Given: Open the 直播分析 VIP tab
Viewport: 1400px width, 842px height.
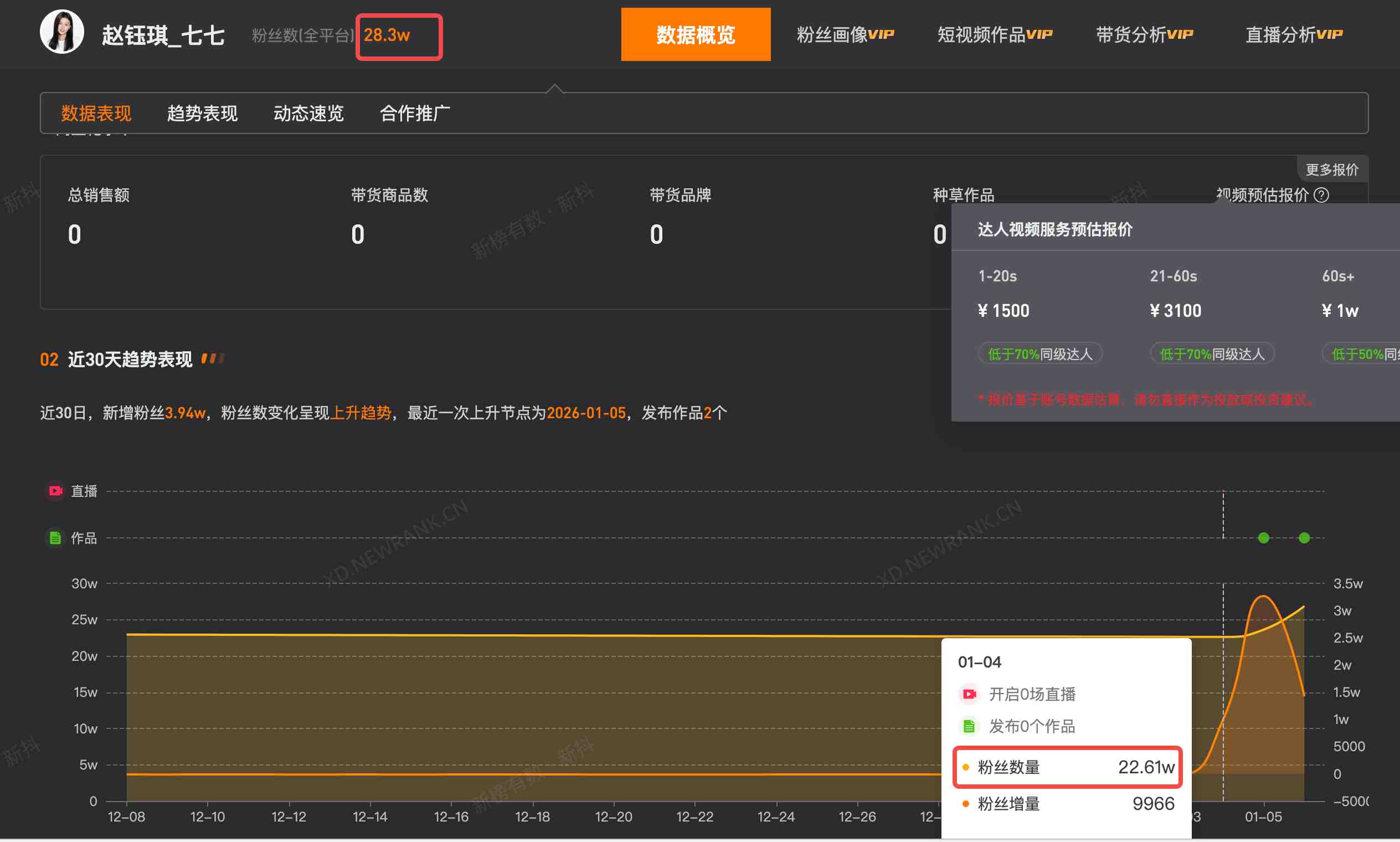Looking at the screenshot, I should [1293, 34].
